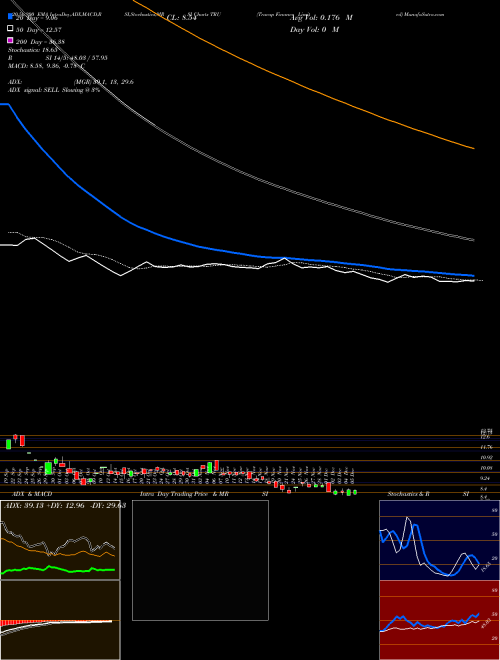Image resolution: width=500 pixels, height=660 pixels.
Task: Click the white 50 Day legend swatch
Action: (10, 29)
